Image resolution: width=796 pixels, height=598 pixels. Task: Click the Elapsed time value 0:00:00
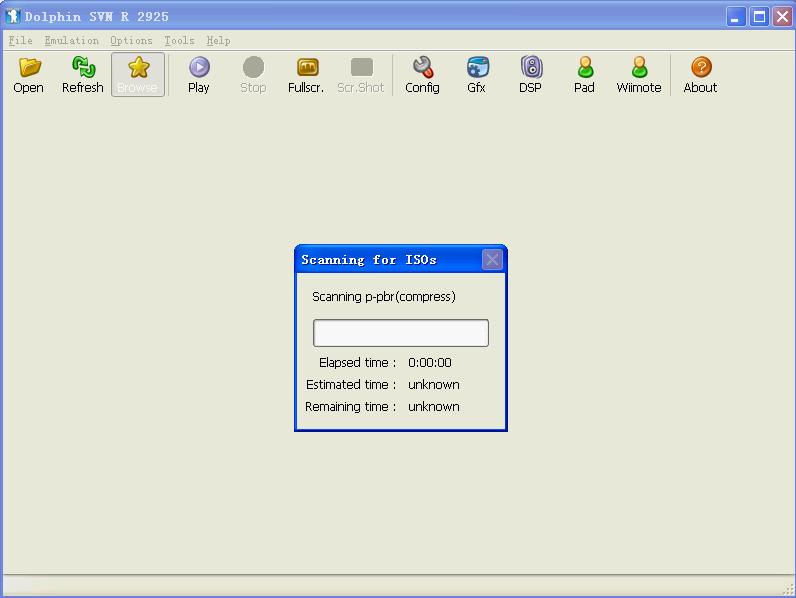tap(430, 362)
